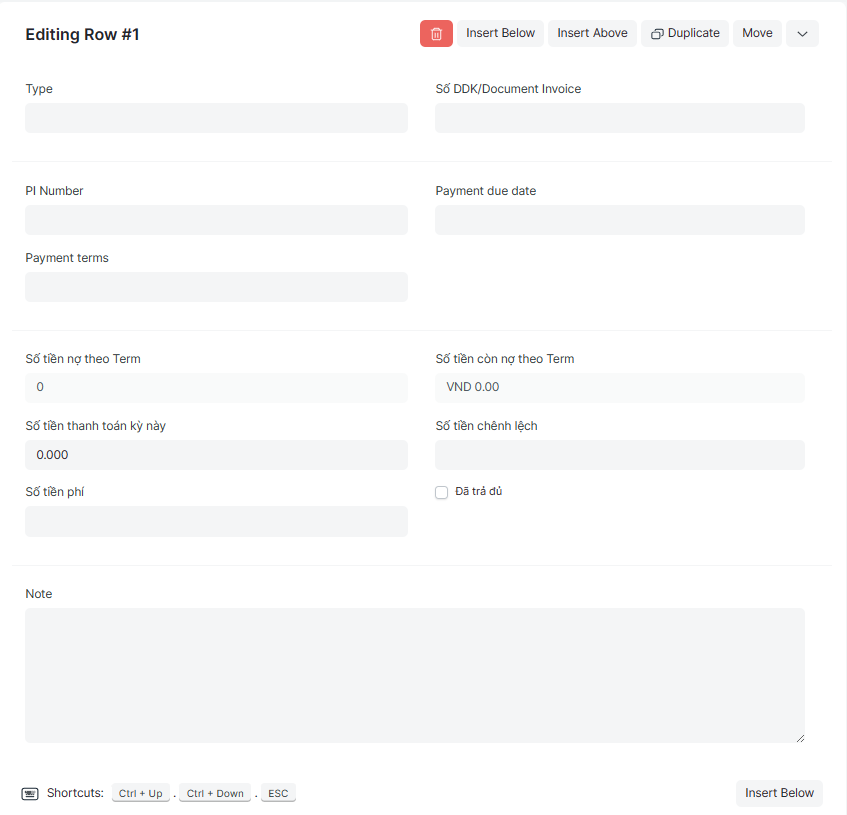Open the Payment due date field
847x815 pixels.
619,220
